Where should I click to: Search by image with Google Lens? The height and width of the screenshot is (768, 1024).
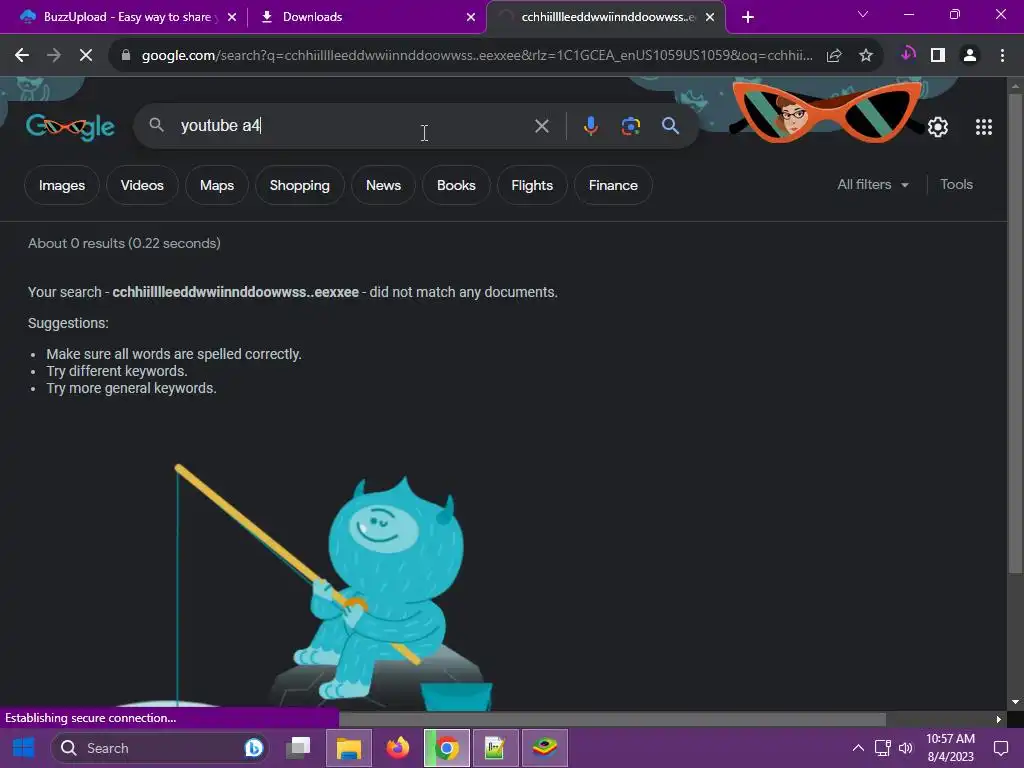pos(631,125)
